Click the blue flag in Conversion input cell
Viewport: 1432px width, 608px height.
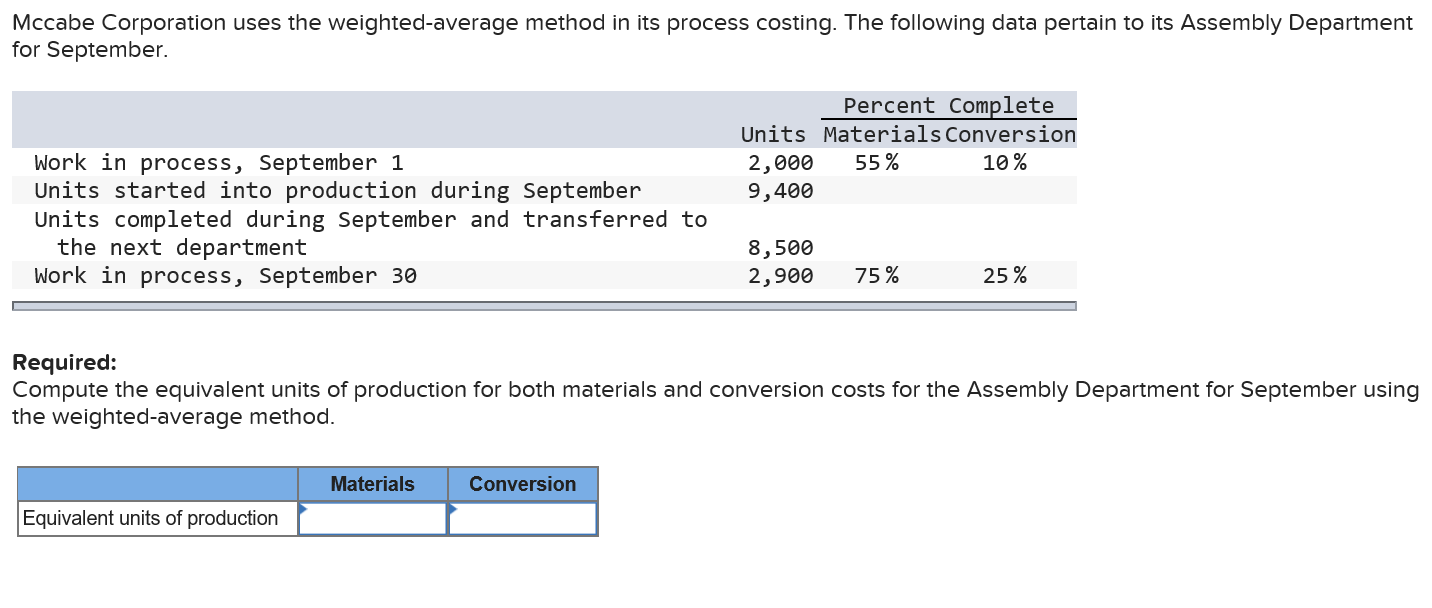(x=454, y=510)
